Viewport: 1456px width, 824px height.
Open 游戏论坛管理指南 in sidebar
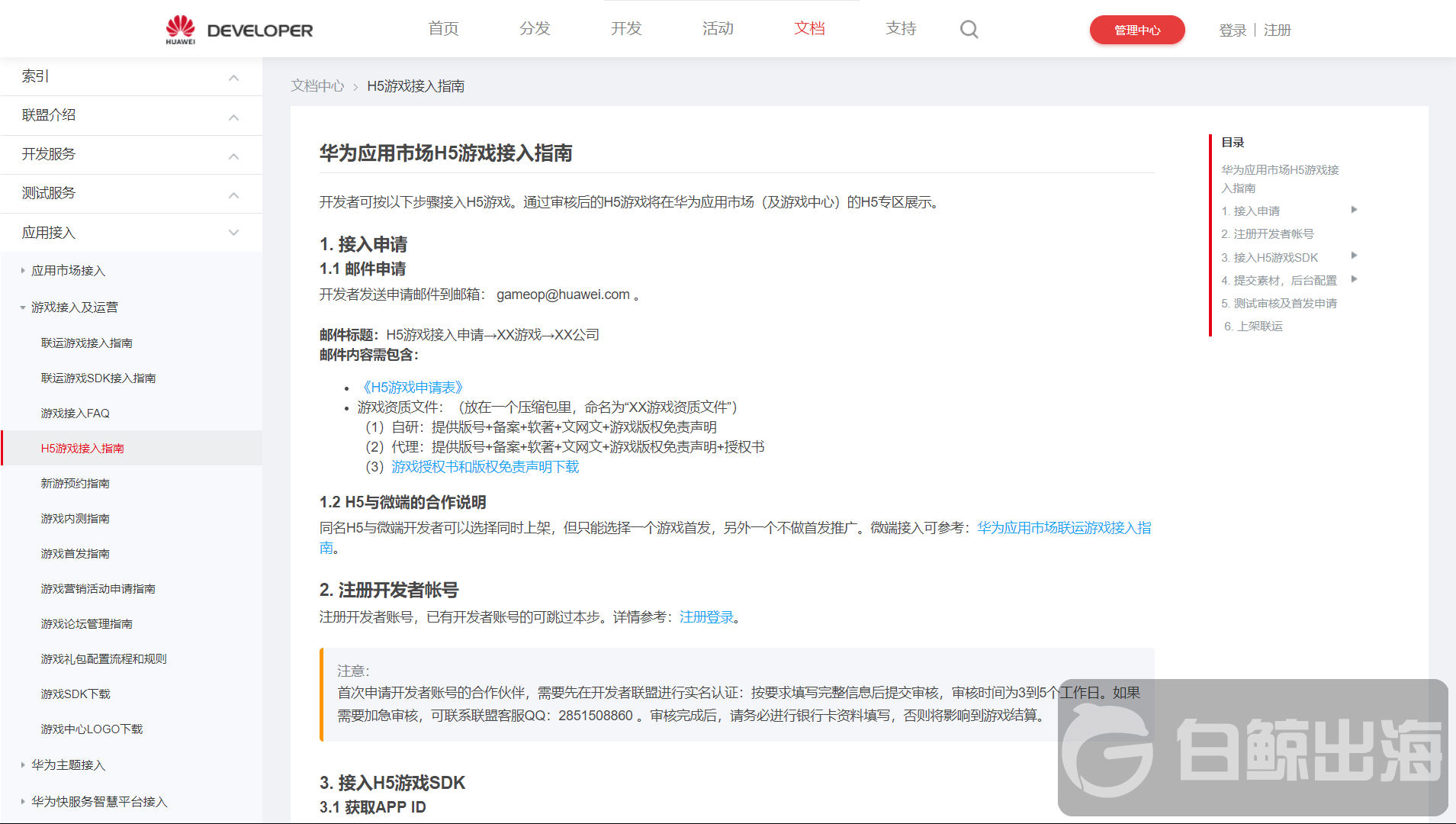pyautogui.click(x=87, y=624)
